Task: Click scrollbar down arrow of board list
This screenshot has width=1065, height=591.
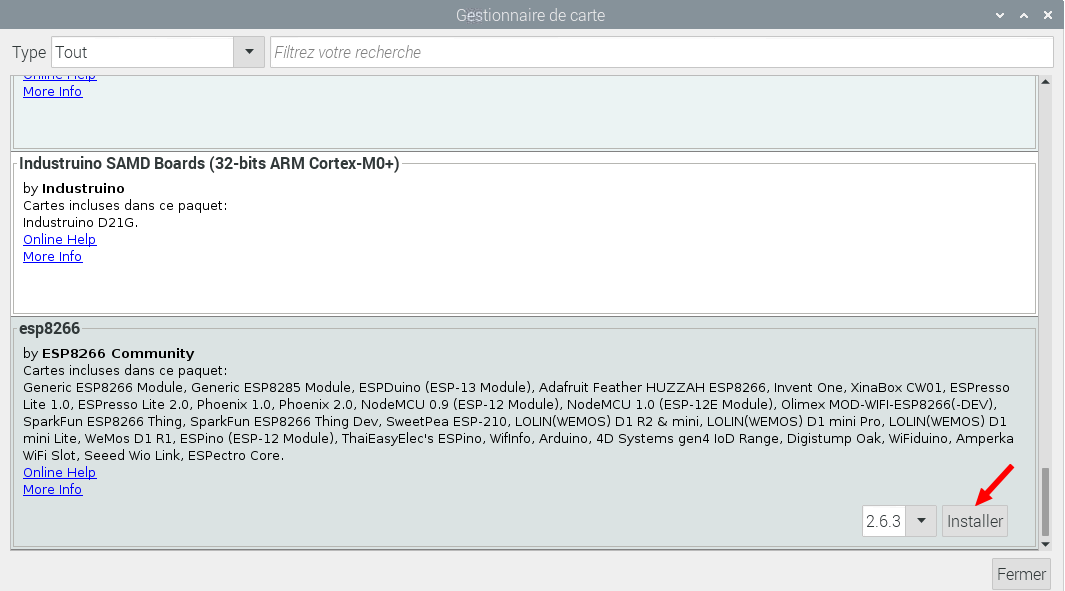Action: 1045,544
